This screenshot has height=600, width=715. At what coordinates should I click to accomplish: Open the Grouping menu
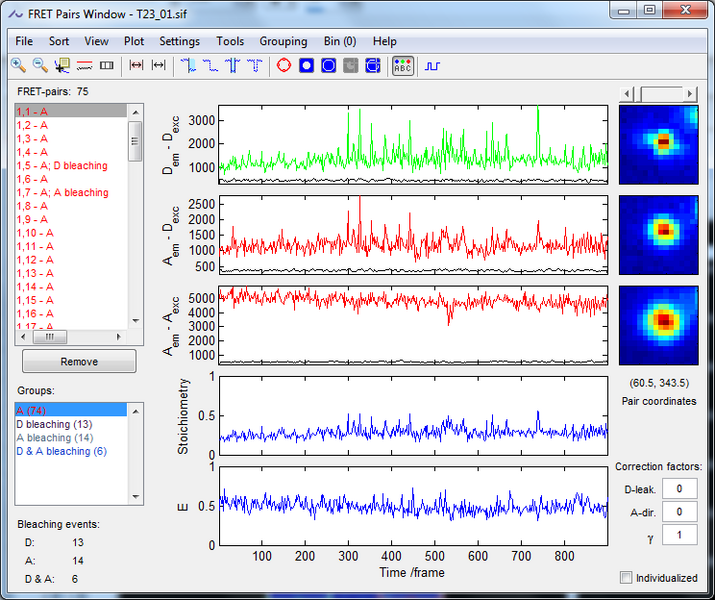tap(283, 41)
